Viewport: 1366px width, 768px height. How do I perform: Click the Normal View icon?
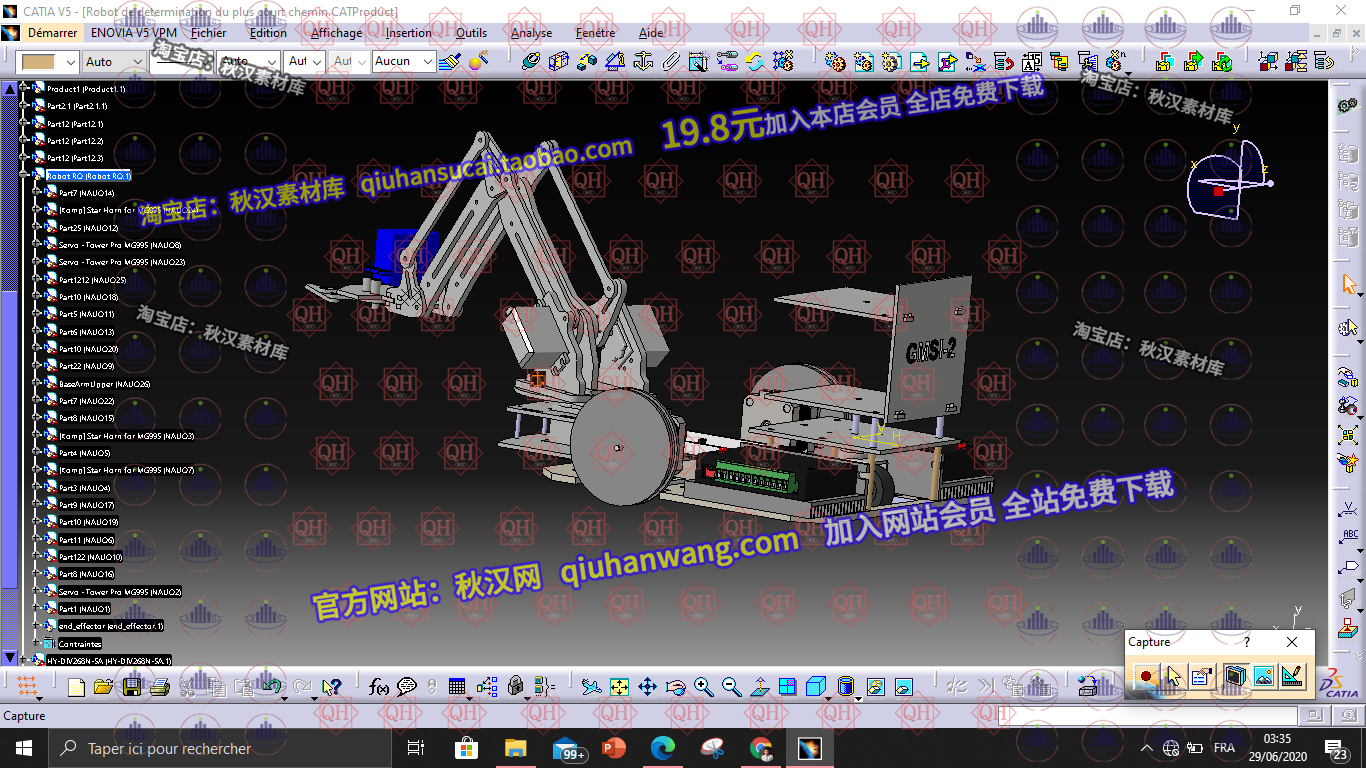coord(759,687)
